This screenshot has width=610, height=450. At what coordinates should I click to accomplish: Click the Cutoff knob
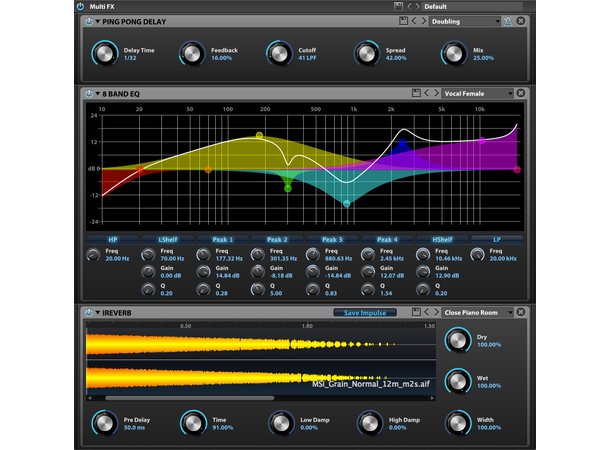(279, 54)
